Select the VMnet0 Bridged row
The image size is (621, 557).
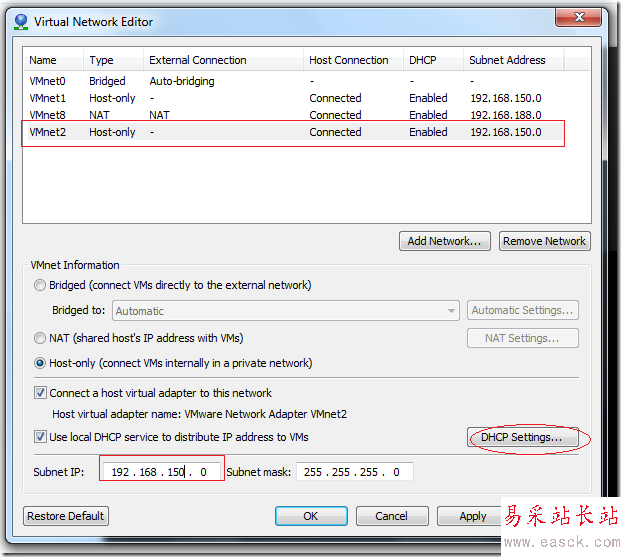click(x=295, y=81)
